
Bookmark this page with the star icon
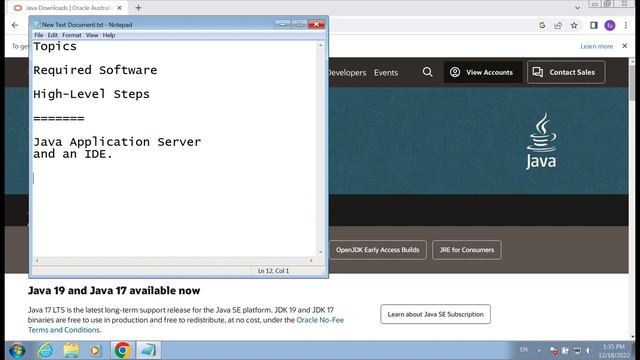[x=574, y=25]
